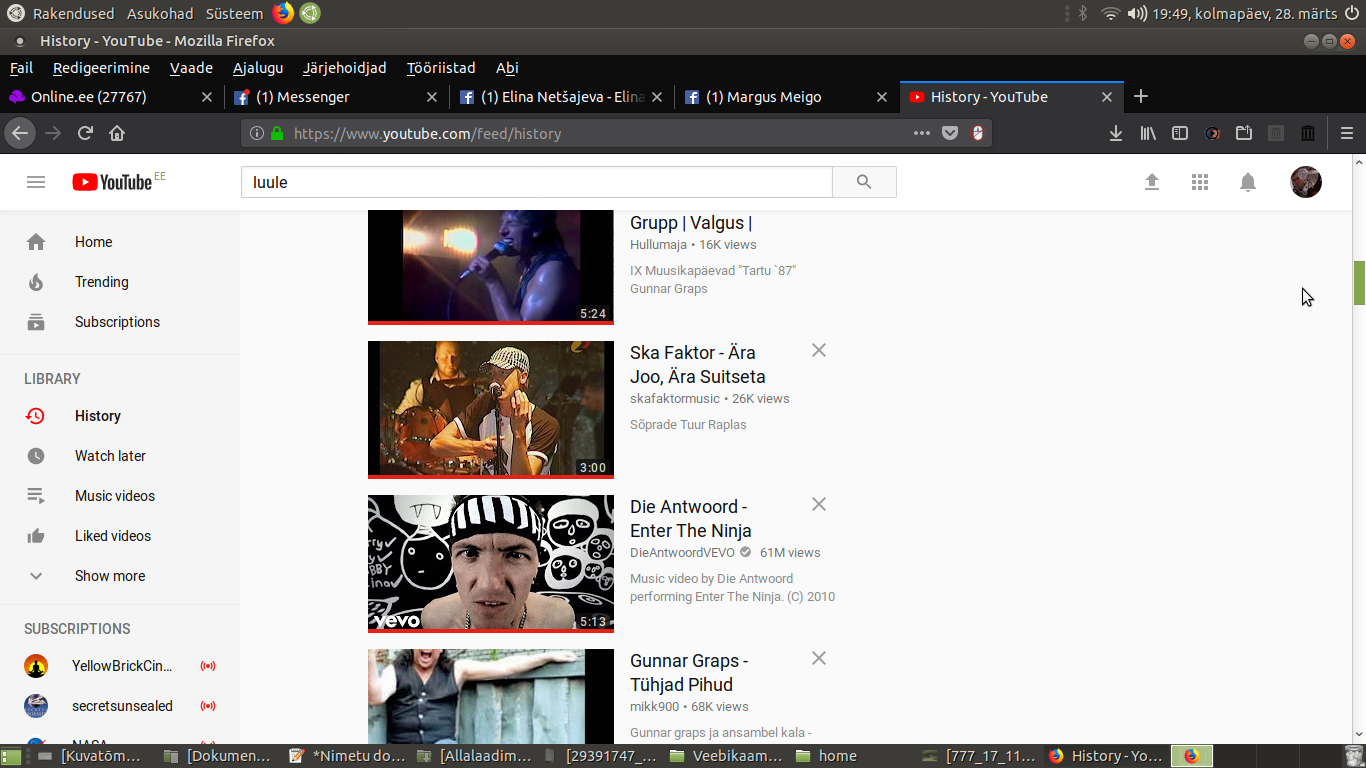
Task: Open the Vaade menu
Action: [x=191, y=68]
